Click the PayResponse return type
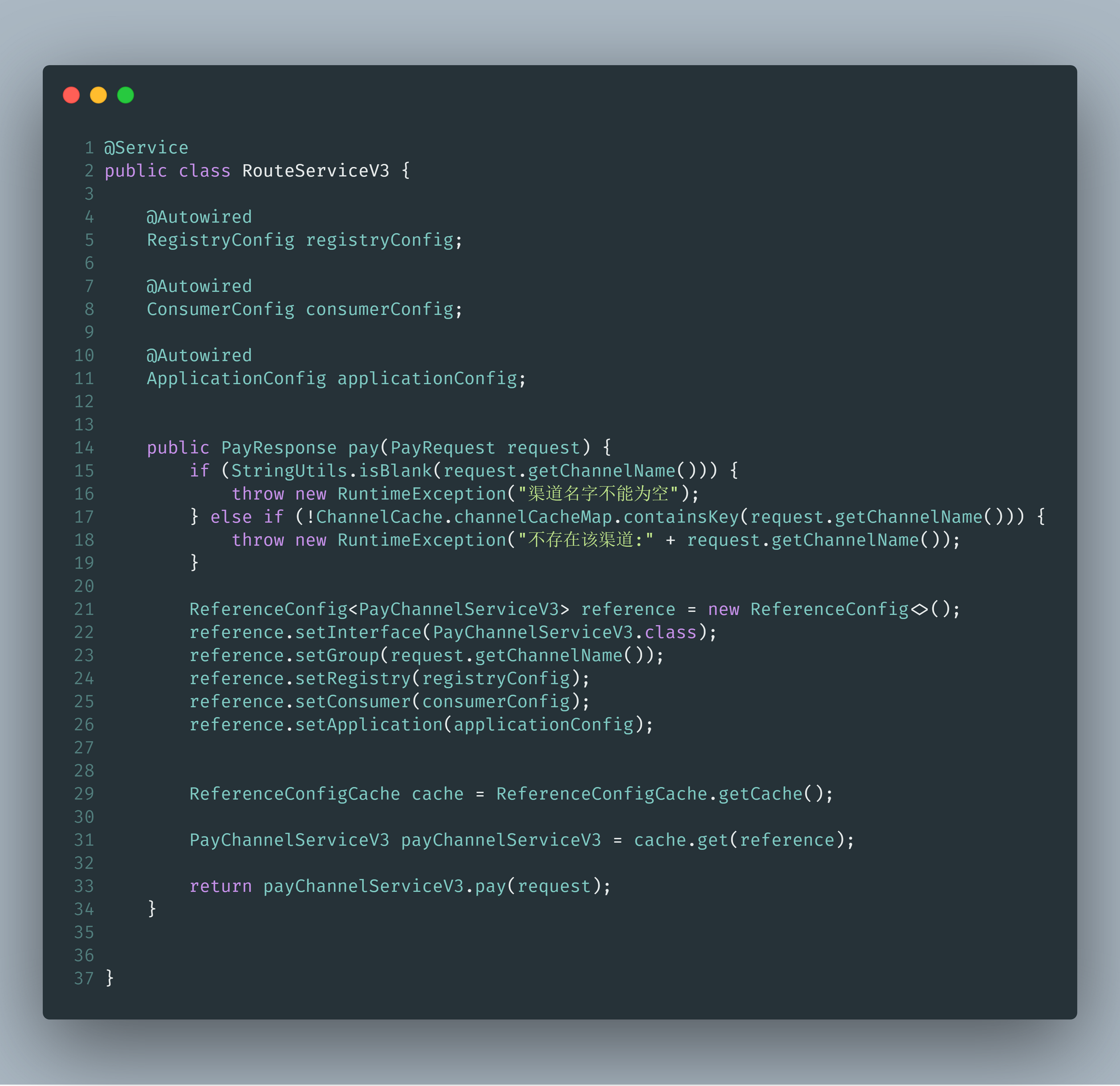 (x=279, y=447)
